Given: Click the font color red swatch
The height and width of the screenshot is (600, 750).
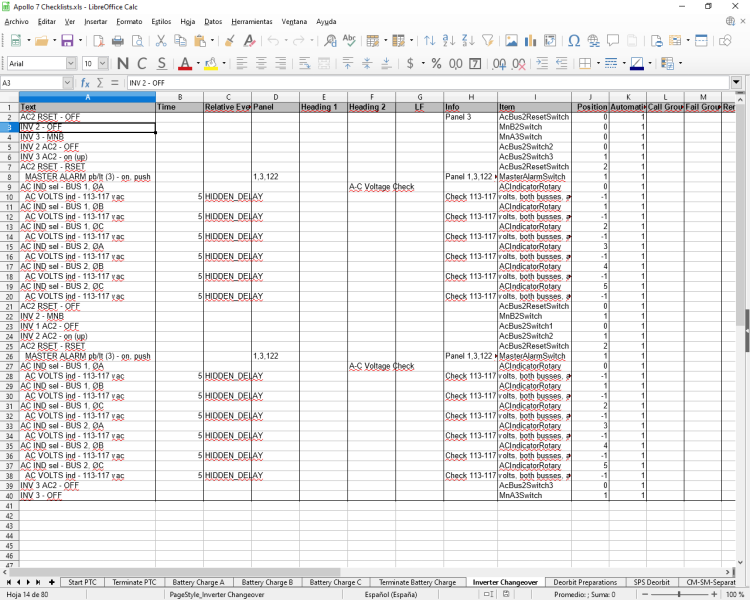Looking at the screenshot, I should 185,63.
